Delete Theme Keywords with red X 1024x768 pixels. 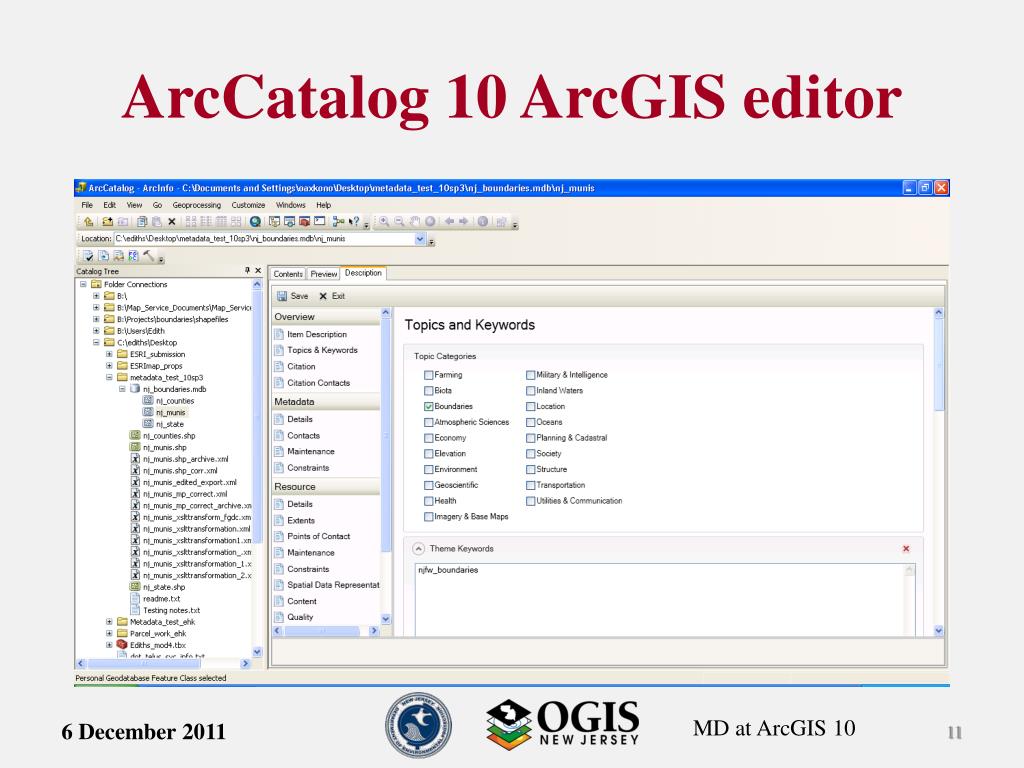[x=906, y=549]
